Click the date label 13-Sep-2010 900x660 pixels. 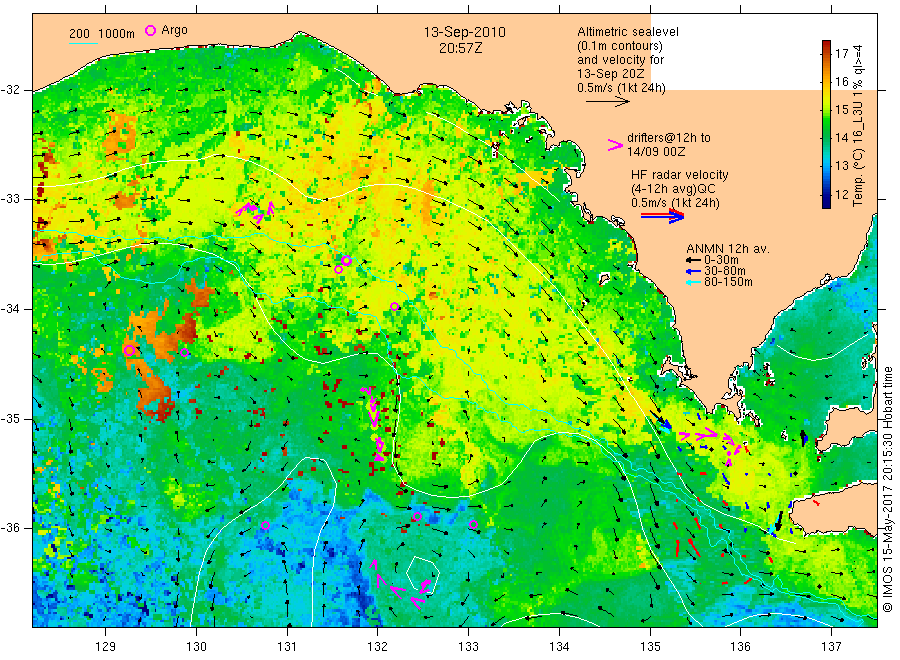tap(464, 32)
